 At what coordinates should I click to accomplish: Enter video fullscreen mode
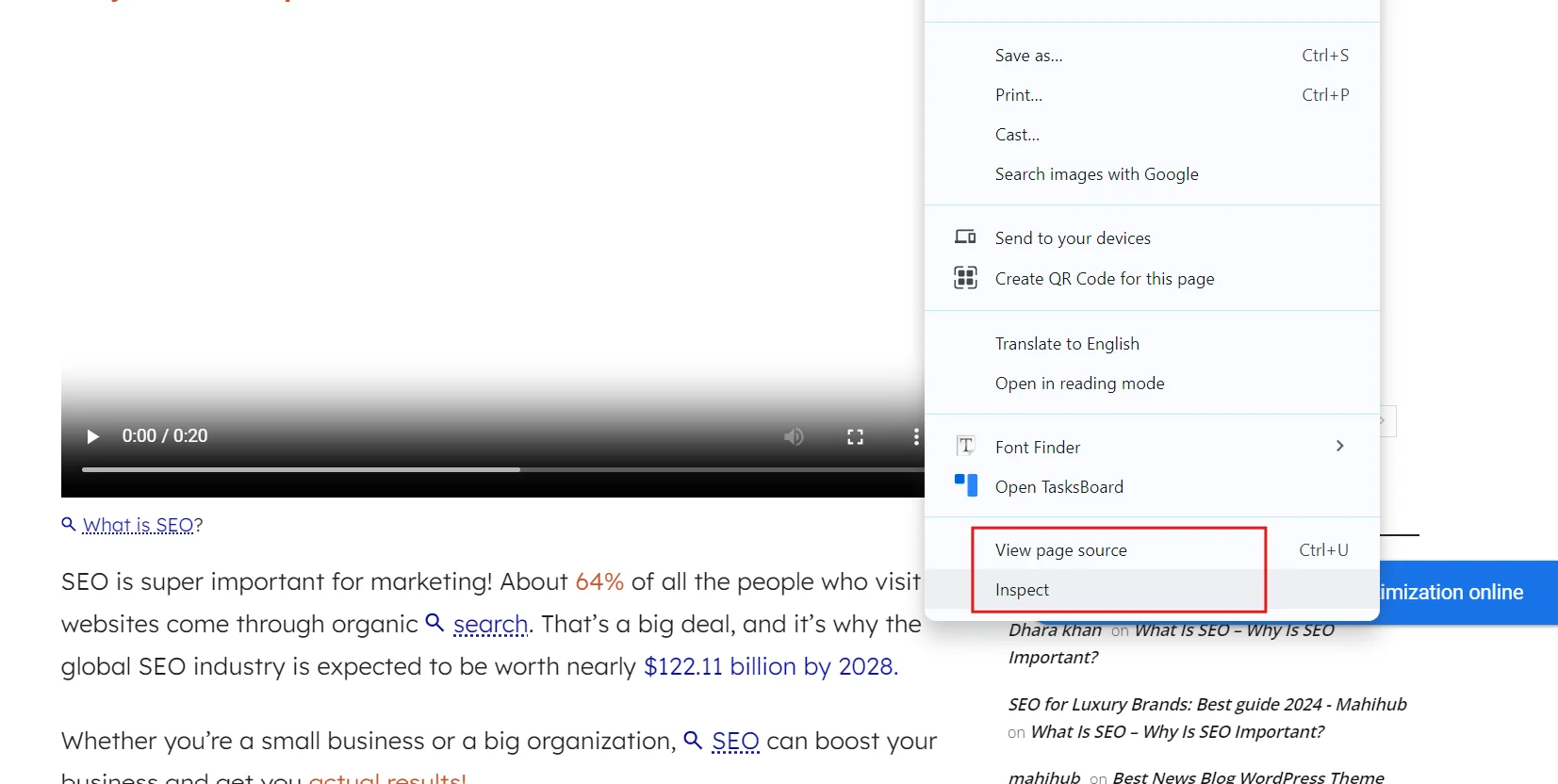tap(855, 436)
